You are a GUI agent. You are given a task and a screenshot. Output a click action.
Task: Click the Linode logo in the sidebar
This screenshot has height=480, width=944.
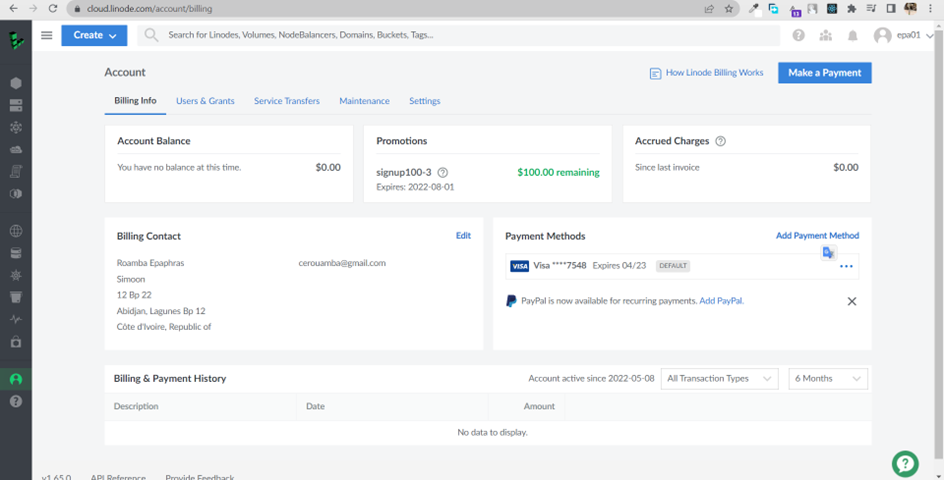16,40
